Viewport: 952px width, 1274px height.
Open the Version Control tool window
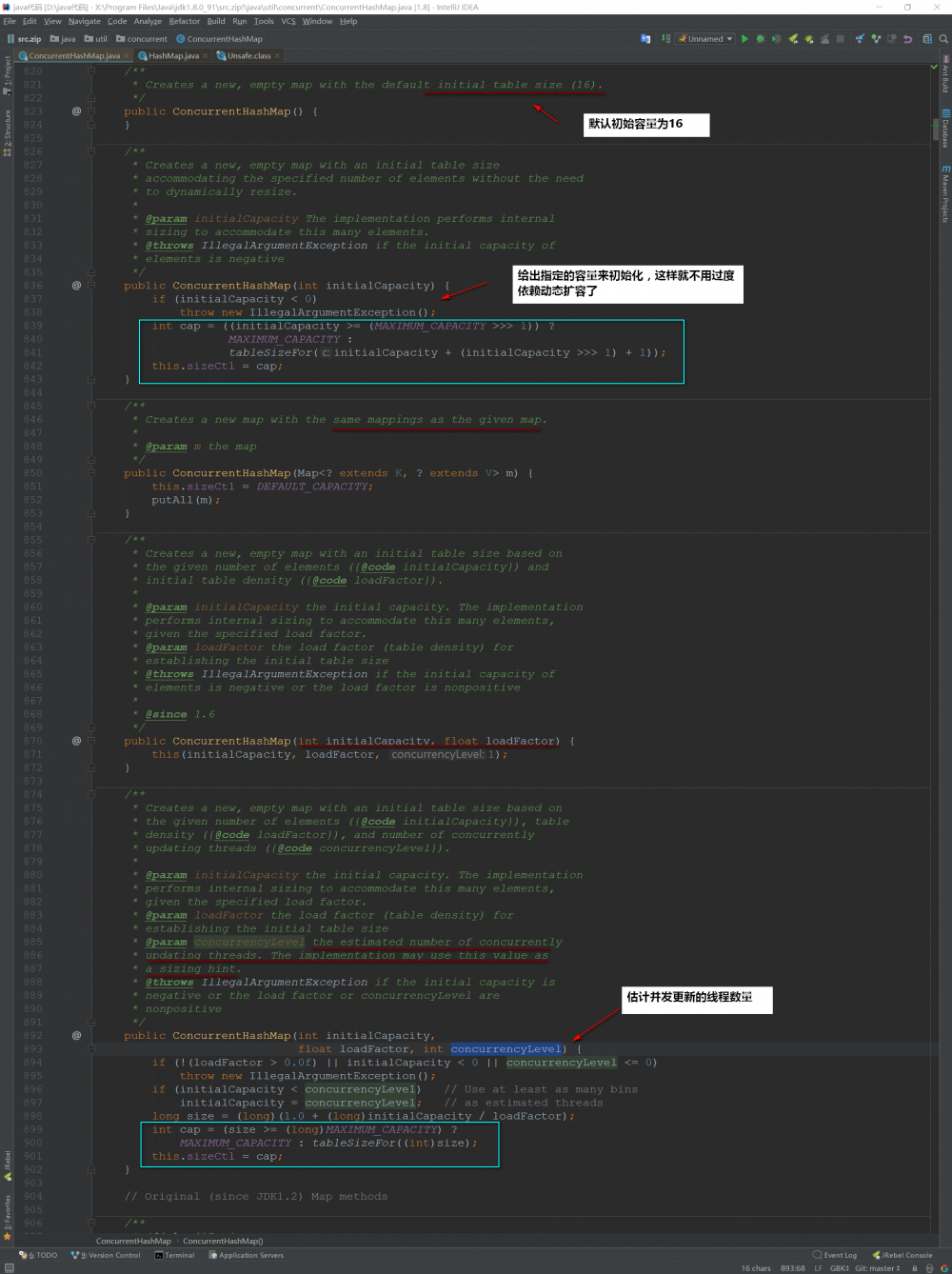[x=105, y=1255]
